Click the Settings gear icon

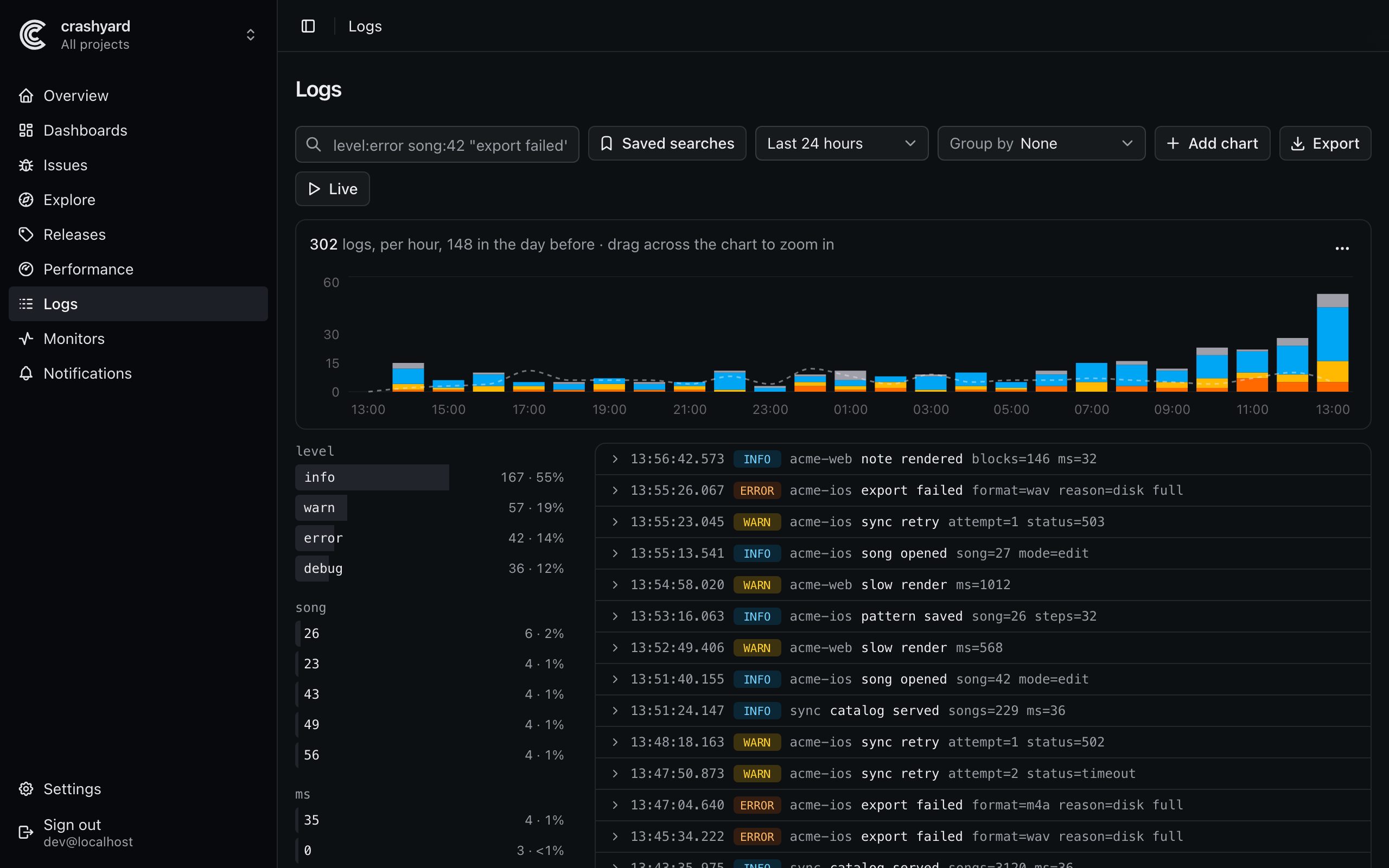pos(26,789)
